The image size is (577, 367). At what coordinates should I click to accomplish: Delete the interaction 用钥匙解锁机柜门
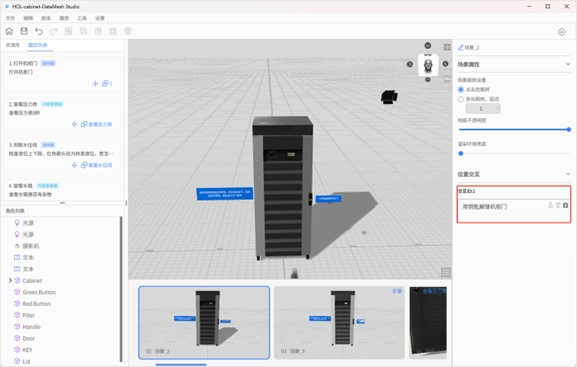pyautogui.click(x=566, y=205)
